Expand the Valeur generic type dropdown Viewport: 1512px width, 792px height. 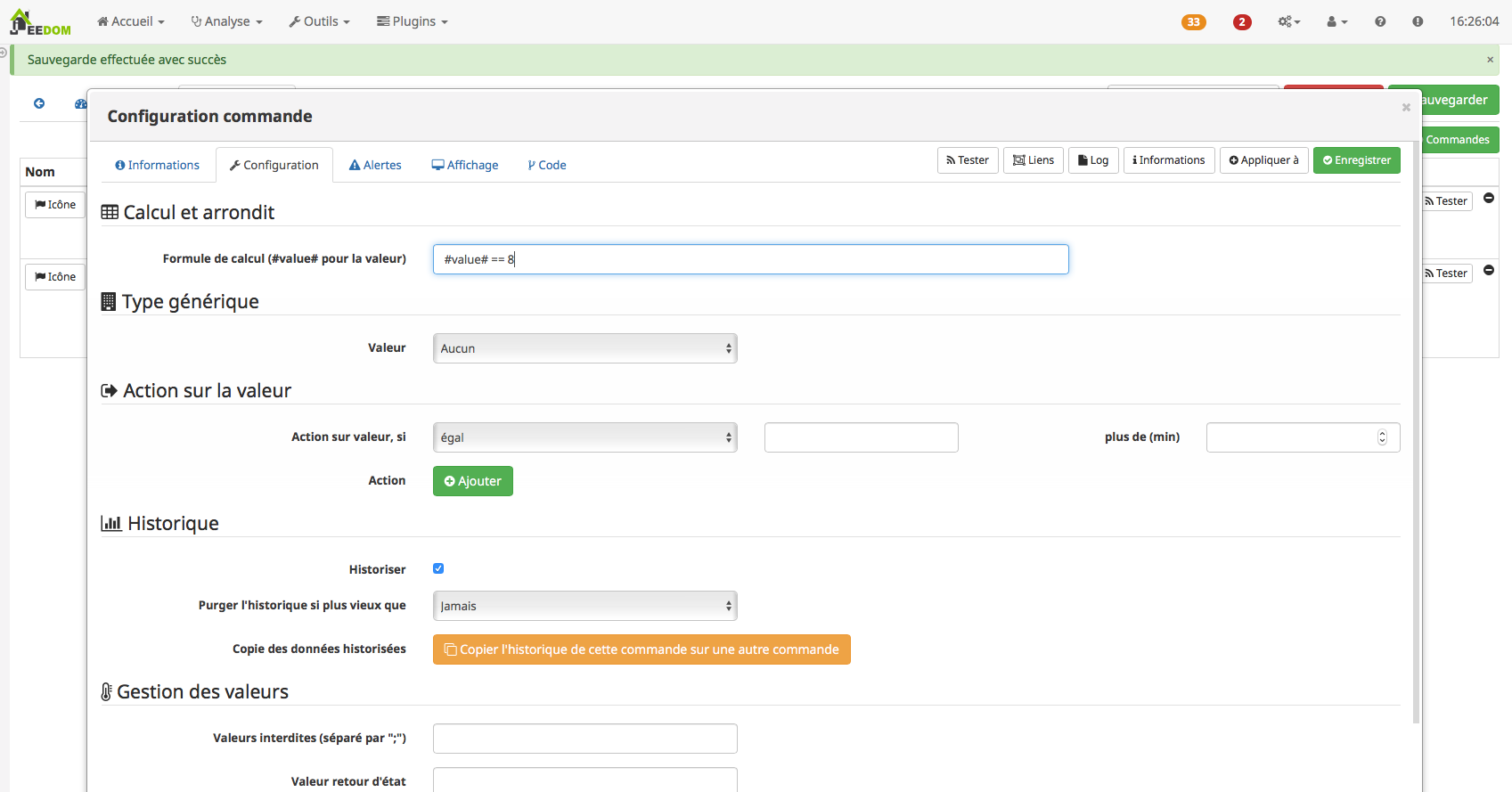tap(584, 348)
